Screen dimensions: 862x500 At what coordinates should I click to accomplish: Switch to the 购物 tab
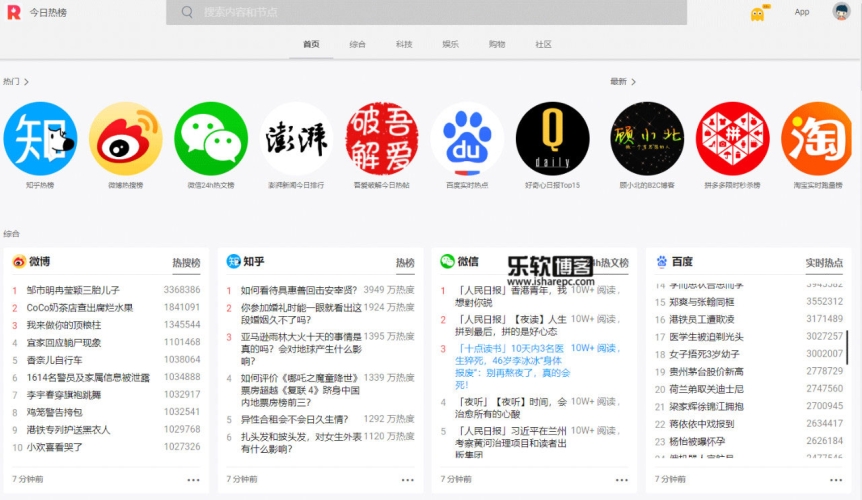(x=497, y=44)
